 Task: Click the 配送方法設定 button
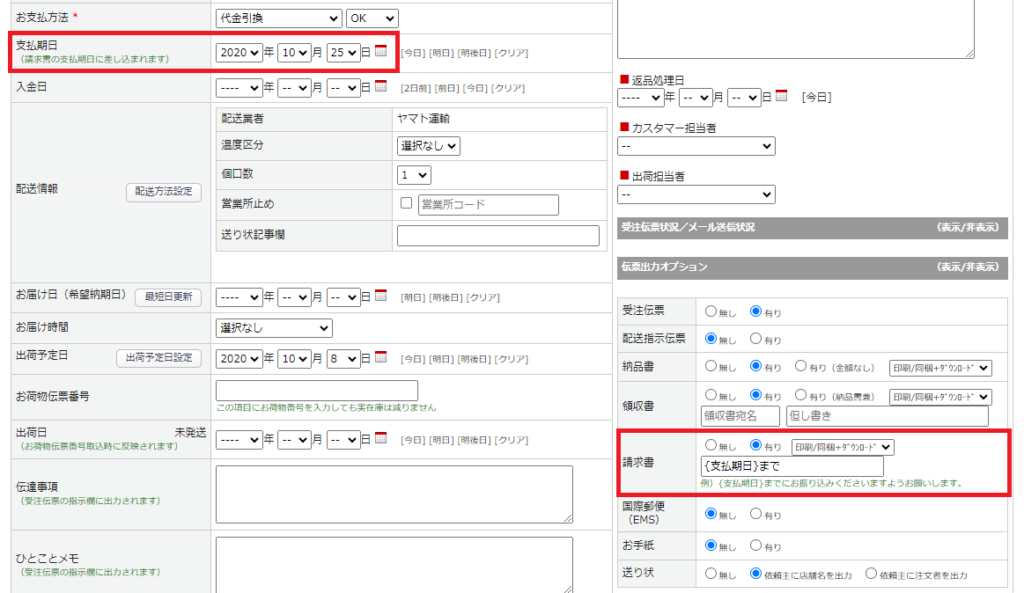(x=163, y=192)
